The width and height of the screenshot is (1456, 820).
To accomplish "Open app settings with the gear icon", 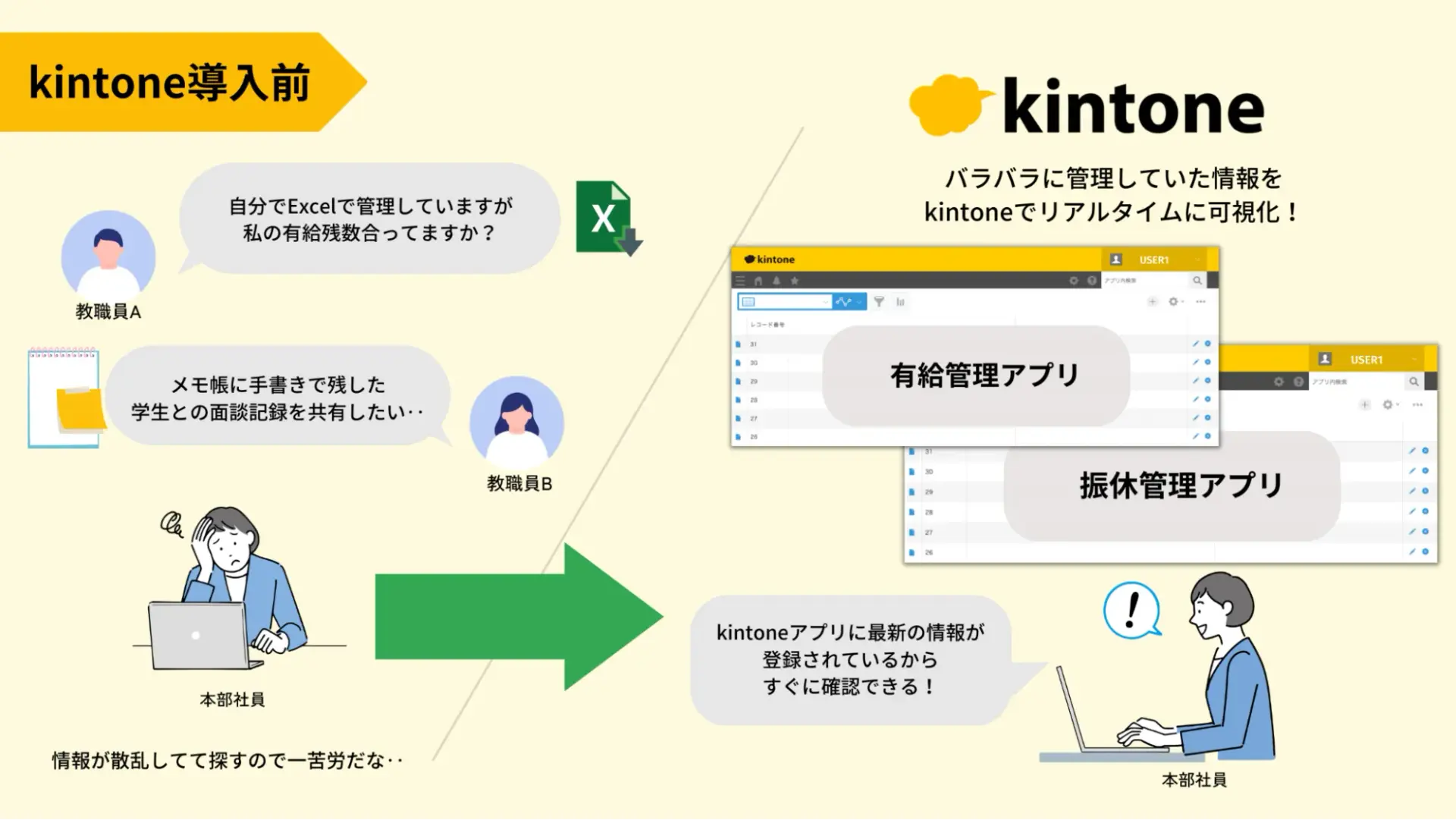I will coord(1174,301).
